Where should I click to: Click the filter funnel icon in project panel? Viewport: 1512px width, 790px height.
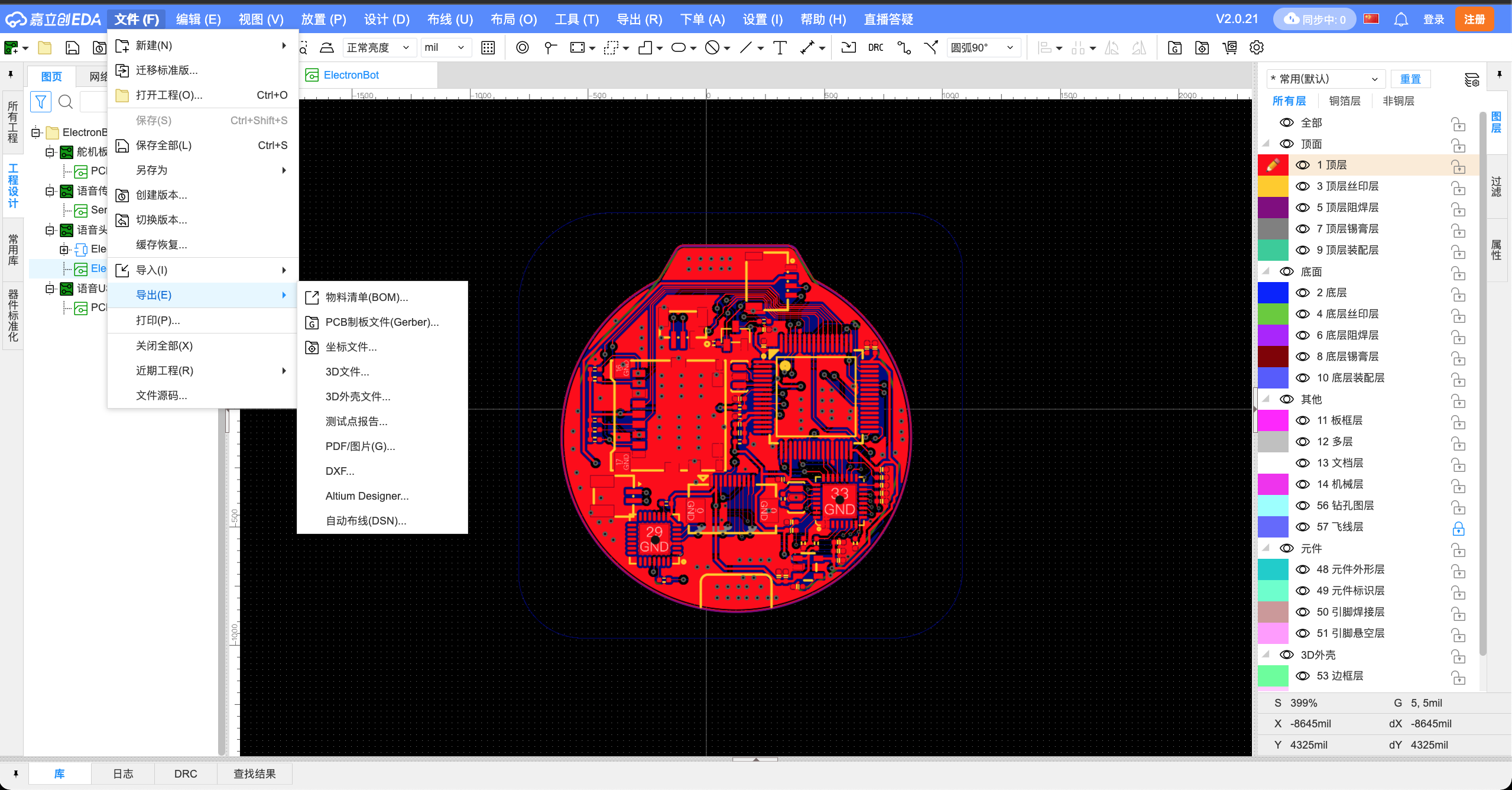pos(41,102)
